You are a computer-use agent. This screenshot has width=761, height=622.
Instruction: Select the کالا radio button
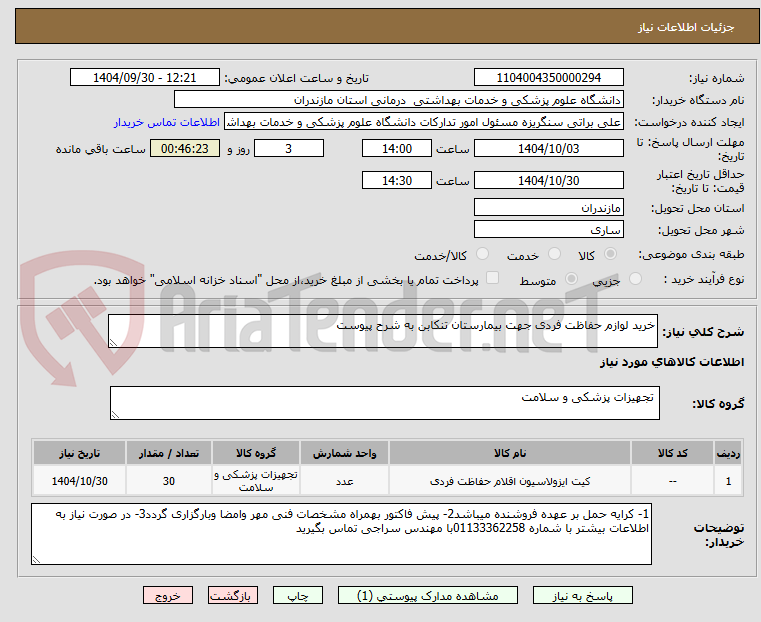pyautogui.click(x=611, y=254)
